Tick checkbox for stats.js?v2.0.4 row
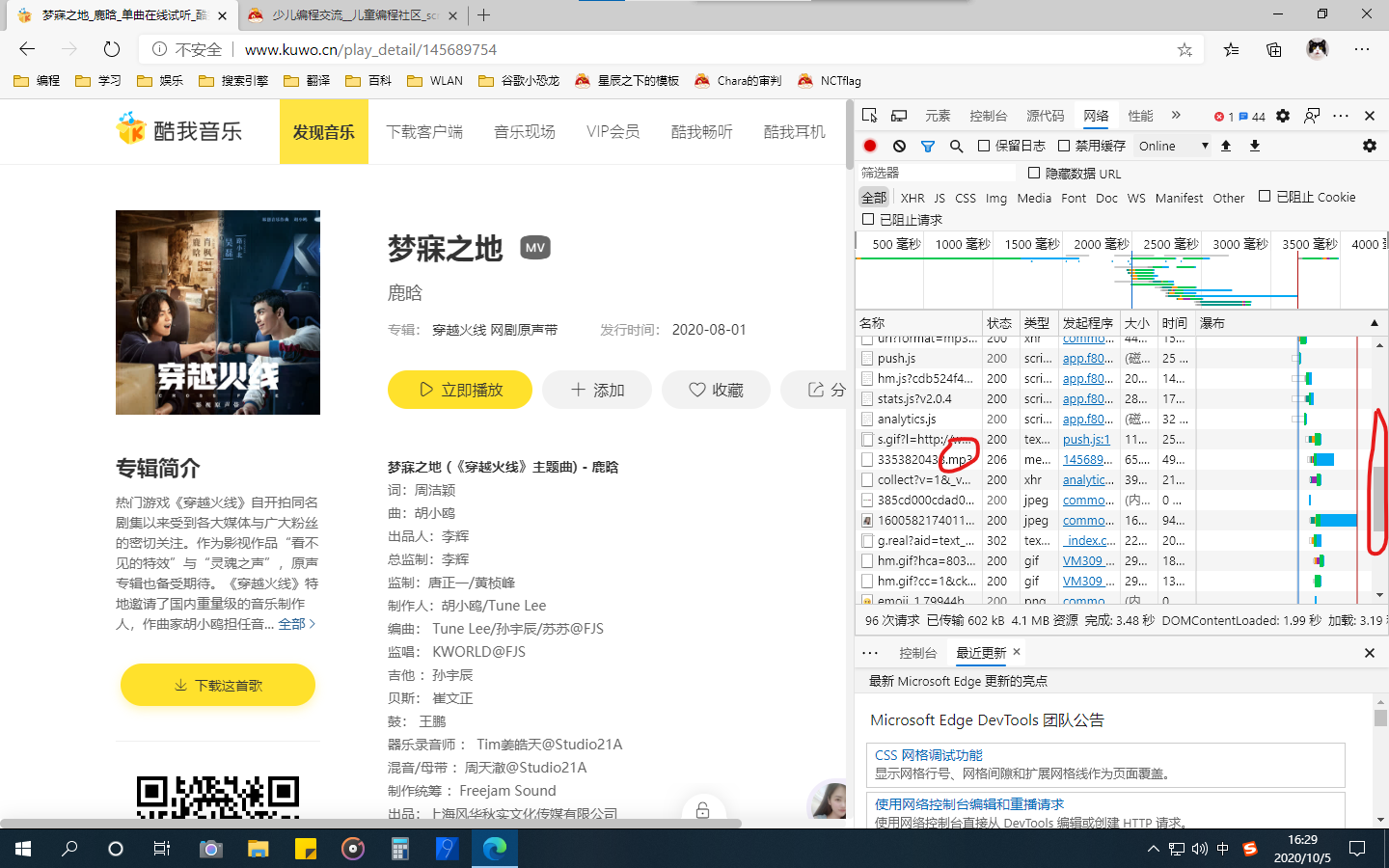This screenshot has height=868, width=1389. [867, 399]
